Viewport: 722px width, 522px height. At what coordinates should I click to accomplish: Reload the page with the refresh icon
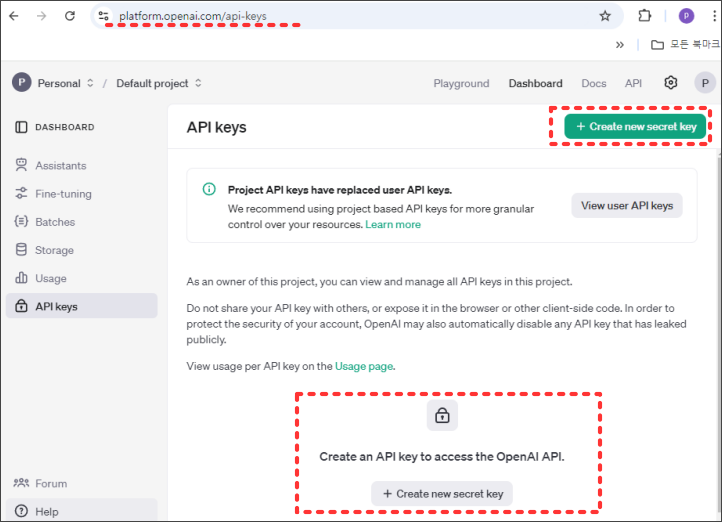pos(70,16)
